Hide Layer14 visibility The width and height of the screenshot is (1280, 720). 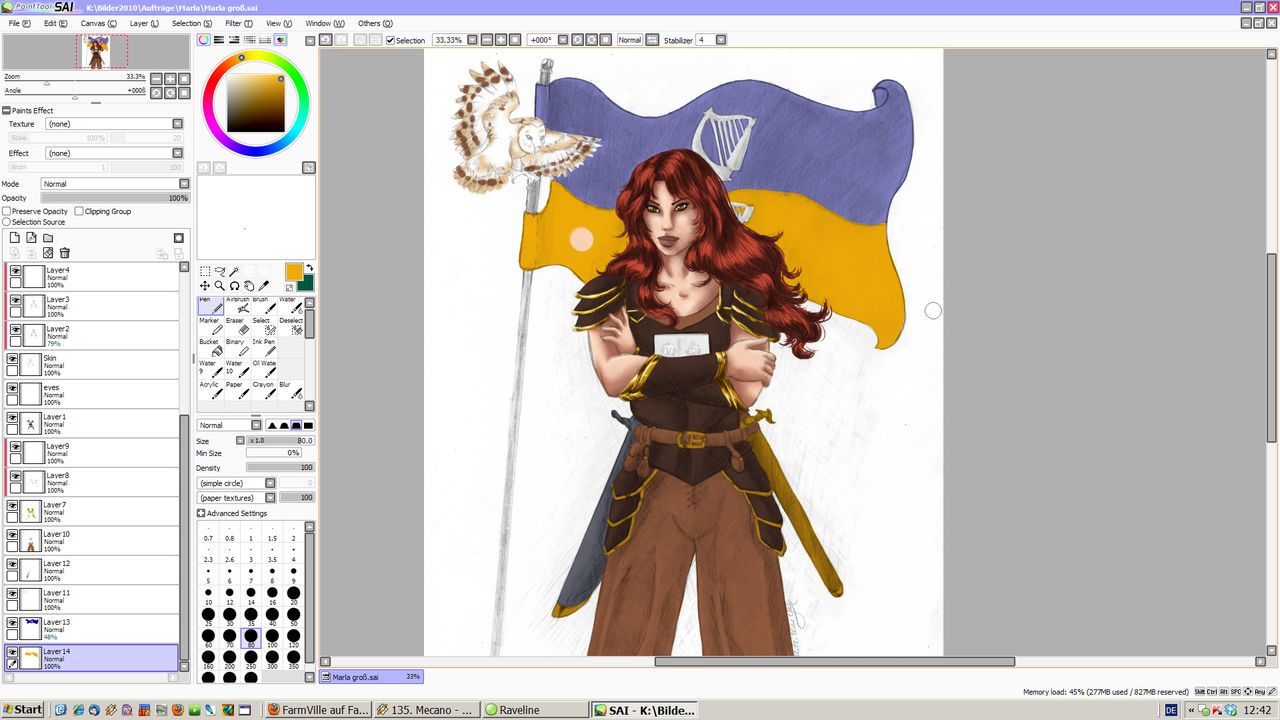tap(13, 652)
